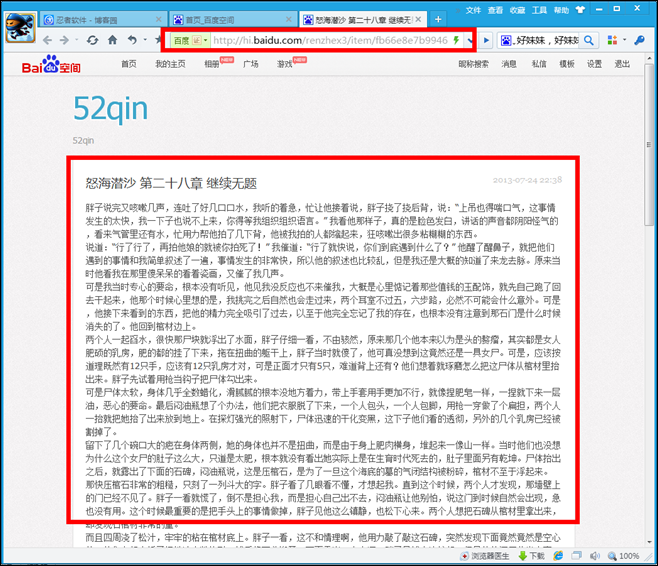Click the popup windows status icon
This screenshot has width=658, height=566.
577,556
